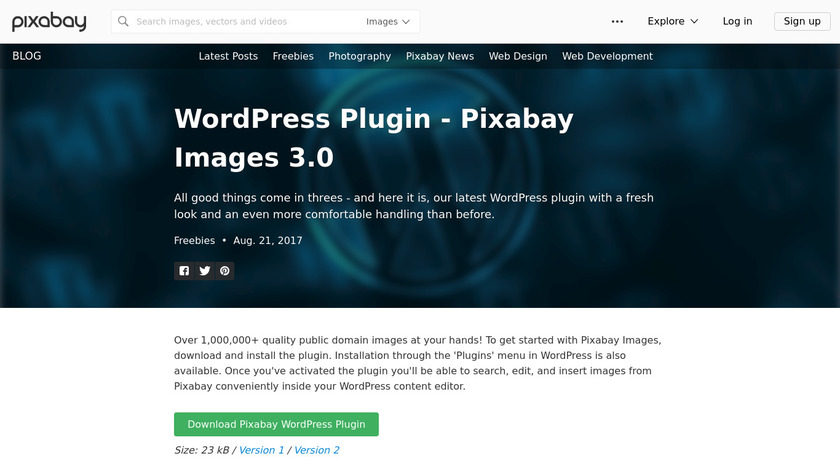Click the Log in link
Screen dimensions: 840x472
click(x=737, y=21)
